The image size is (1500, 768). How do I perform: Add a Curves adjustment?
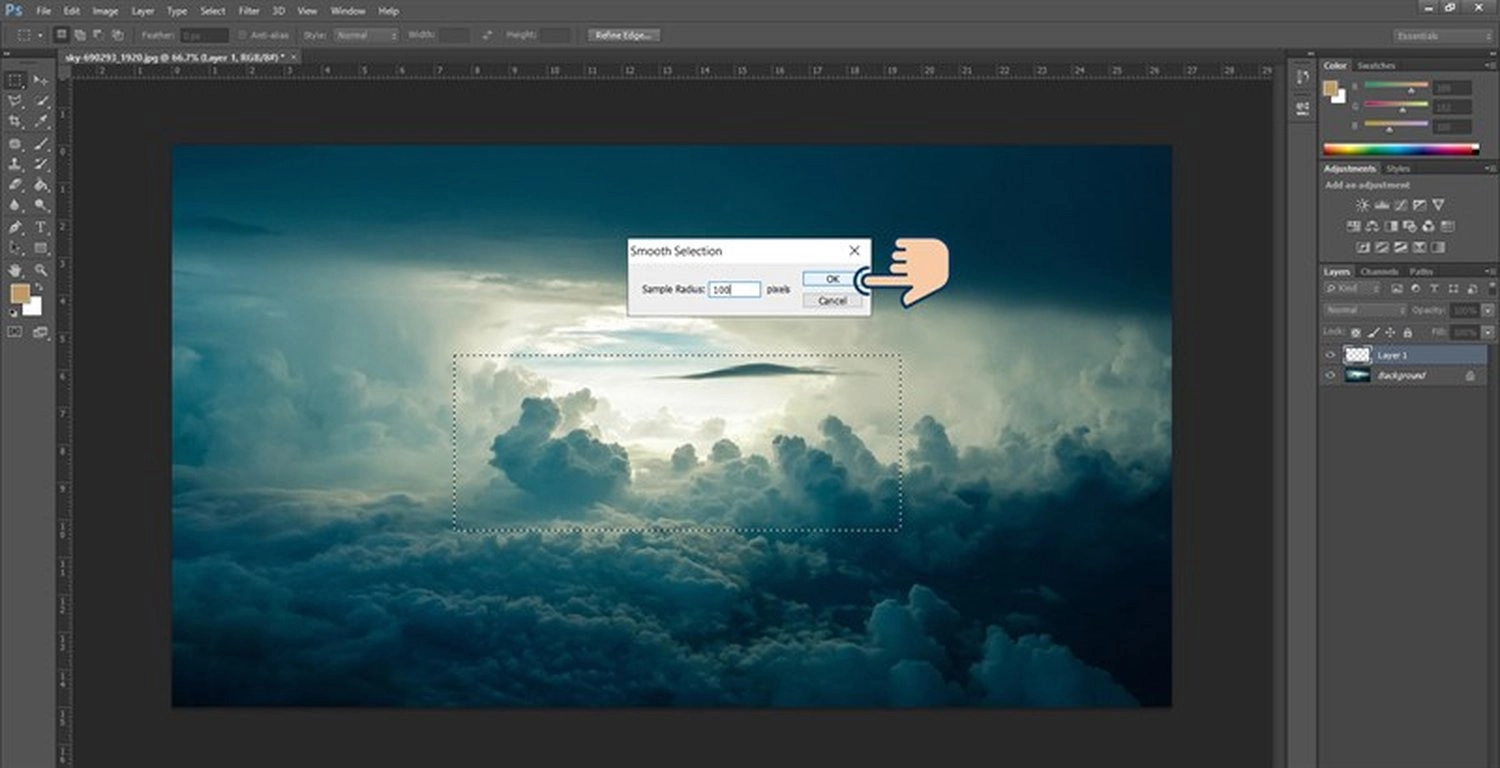[x=1401, y=205]
